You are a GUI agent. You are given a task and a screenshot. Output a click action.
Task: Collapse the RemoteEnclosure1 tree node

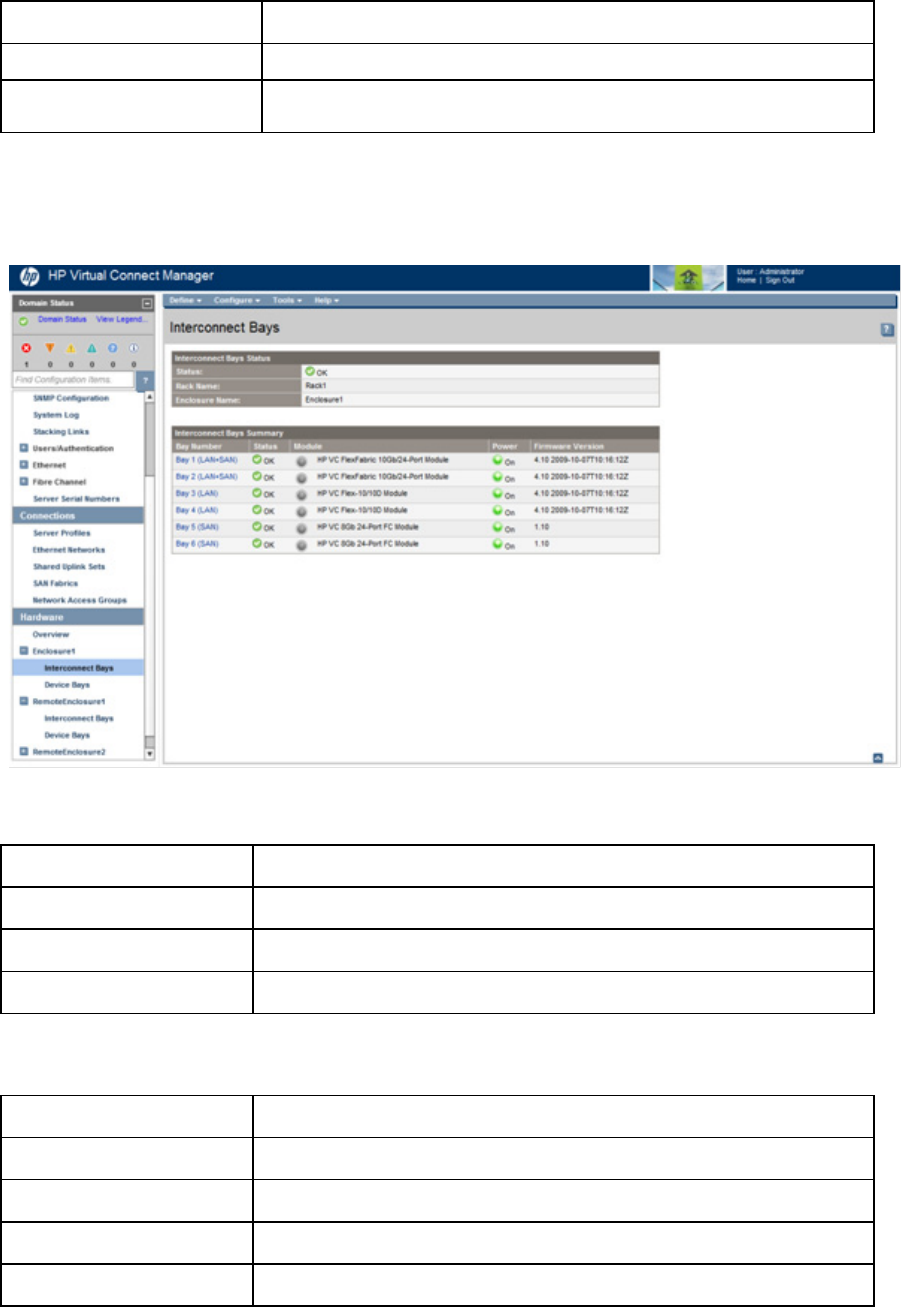click(x=23, y=702)
